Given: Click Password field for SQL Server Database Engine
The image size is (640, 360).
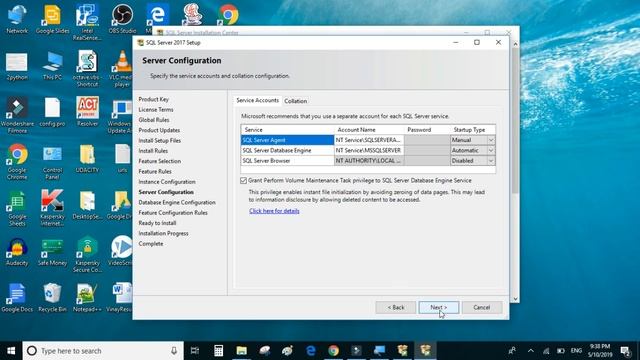Looking at the screenshot, I should (x=427, y=150).
